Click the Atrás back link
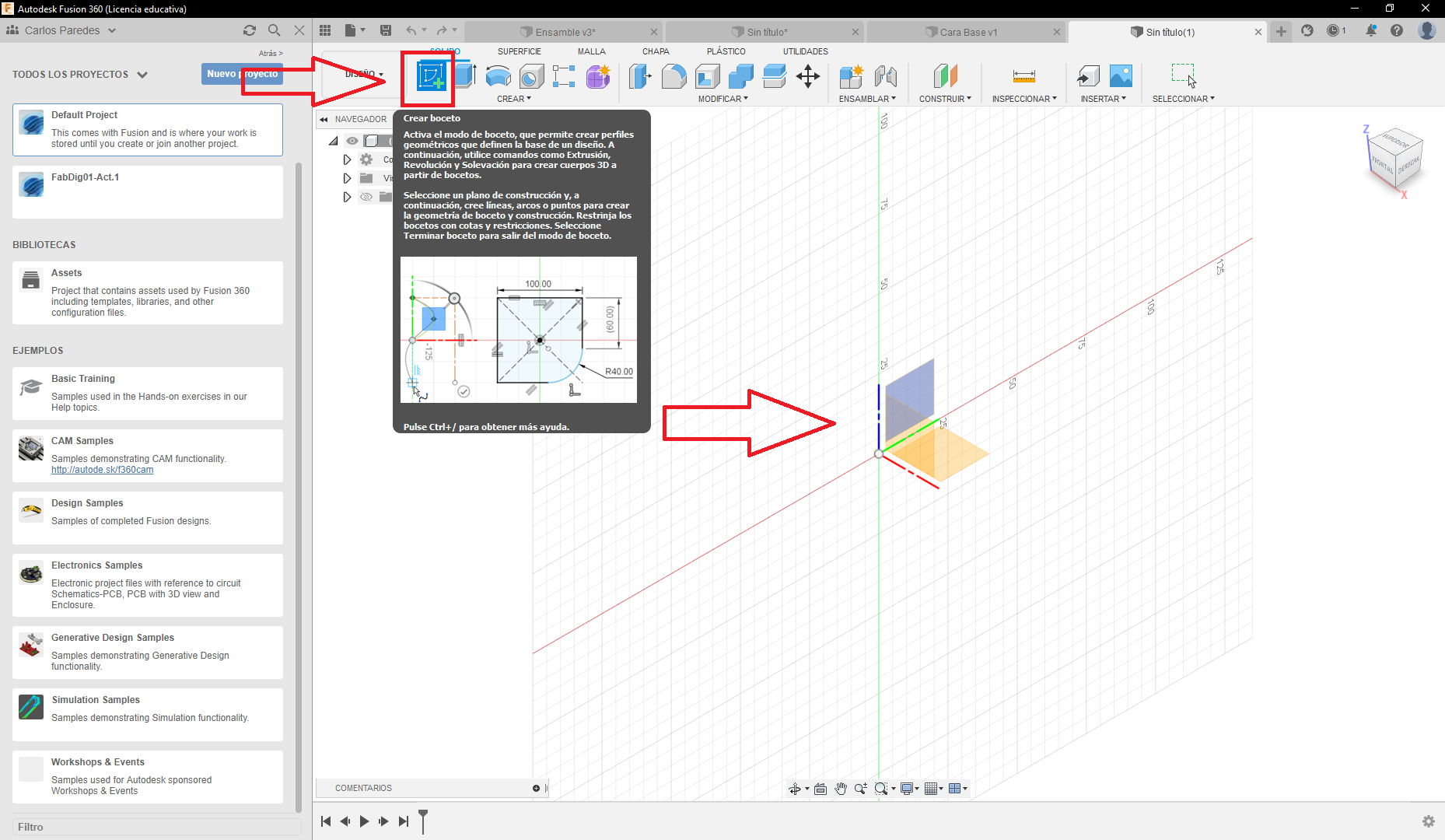The width and height of the screenshot is (1445, 840). tap(271, 54)
